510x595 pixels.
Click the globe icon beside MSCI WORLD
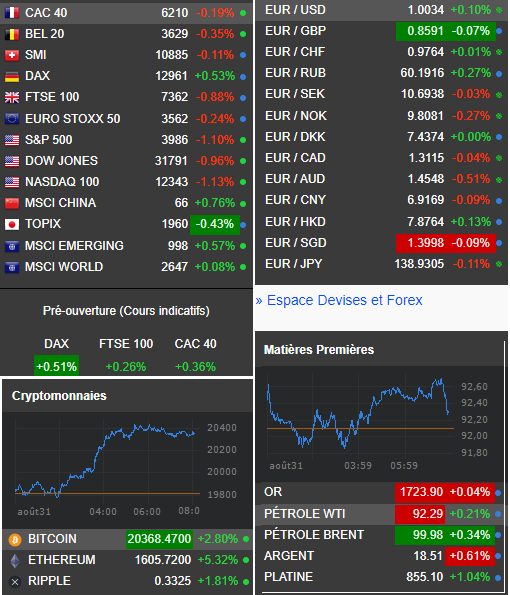click(x=12, y=267)
